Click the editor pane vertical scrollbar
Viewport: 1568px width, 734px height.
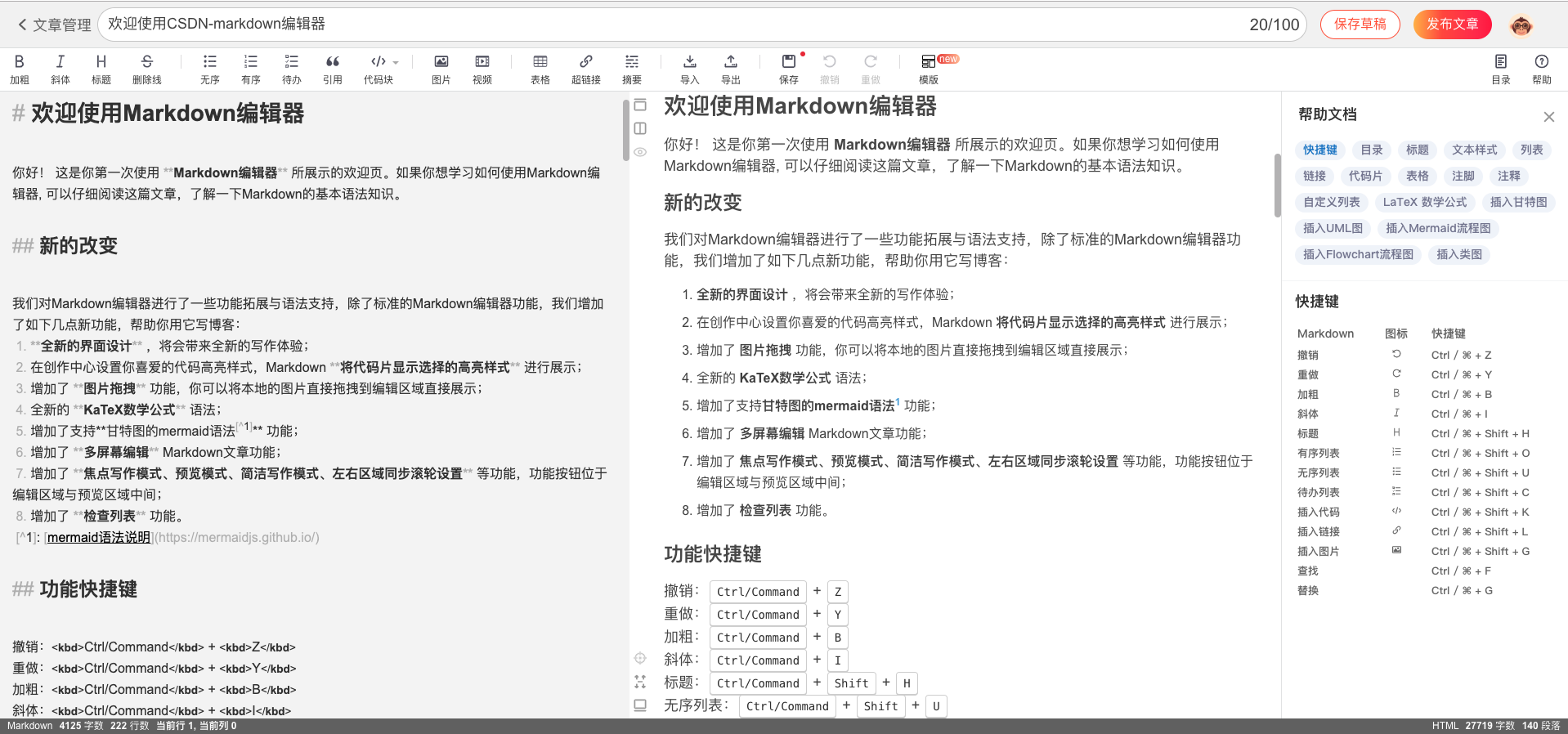[625, 131]
